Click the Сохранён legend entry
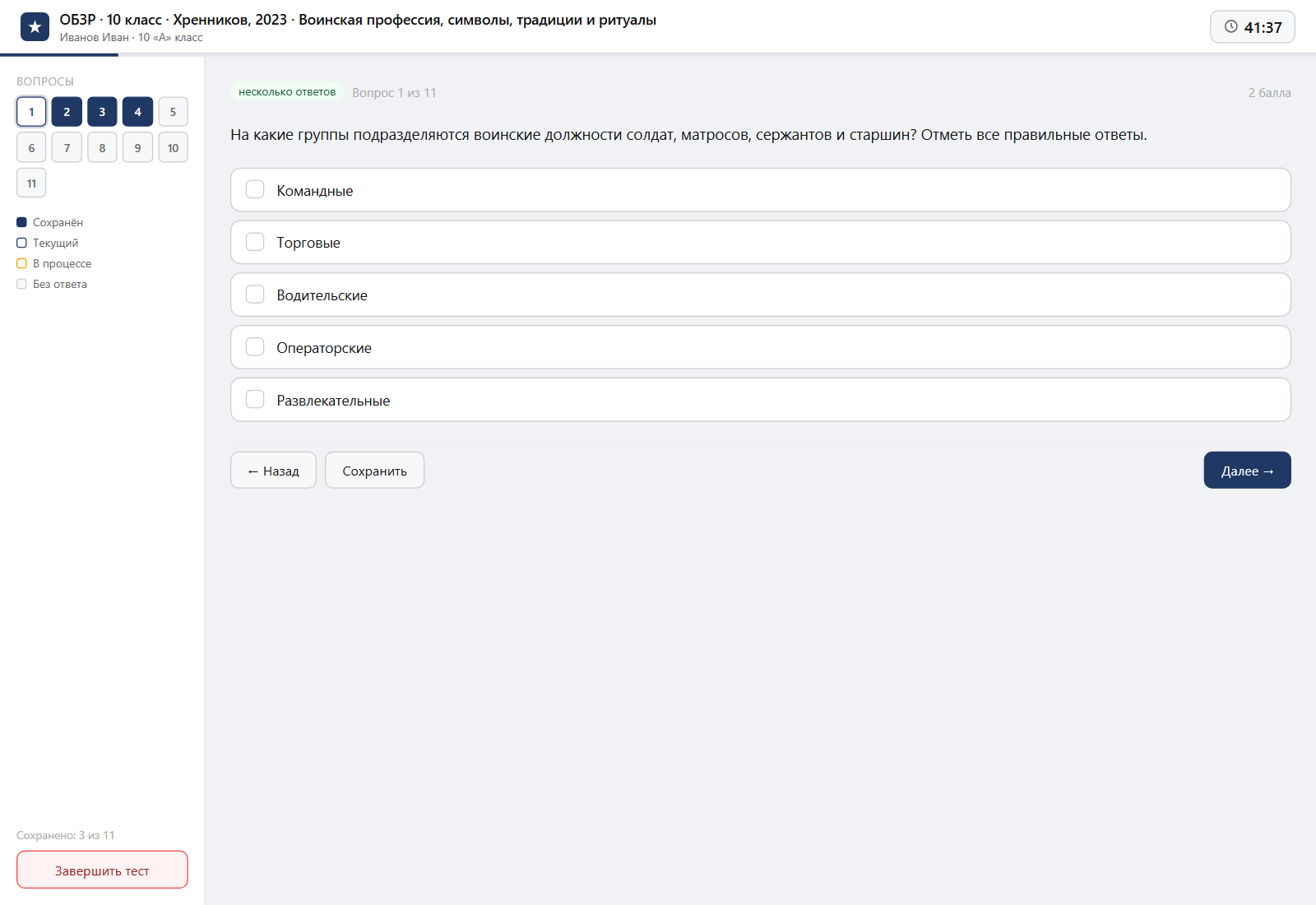This screenshot has width=1316, height=905. click(49, 222)
